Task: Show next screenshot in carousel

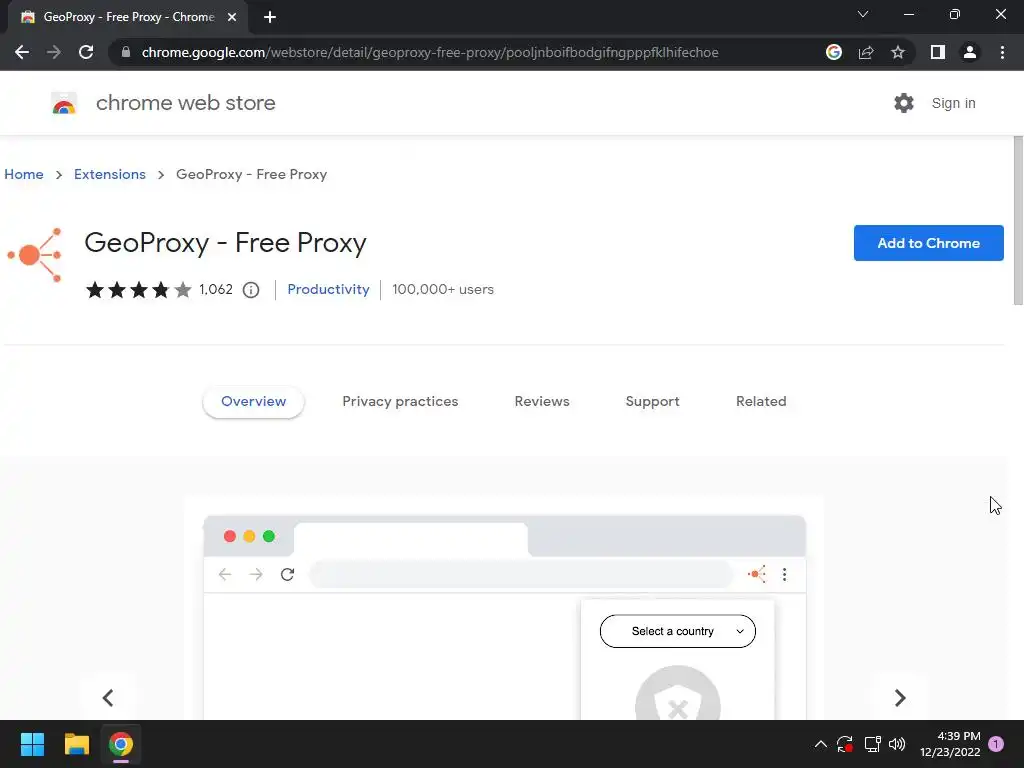Action: click(900, 697)
